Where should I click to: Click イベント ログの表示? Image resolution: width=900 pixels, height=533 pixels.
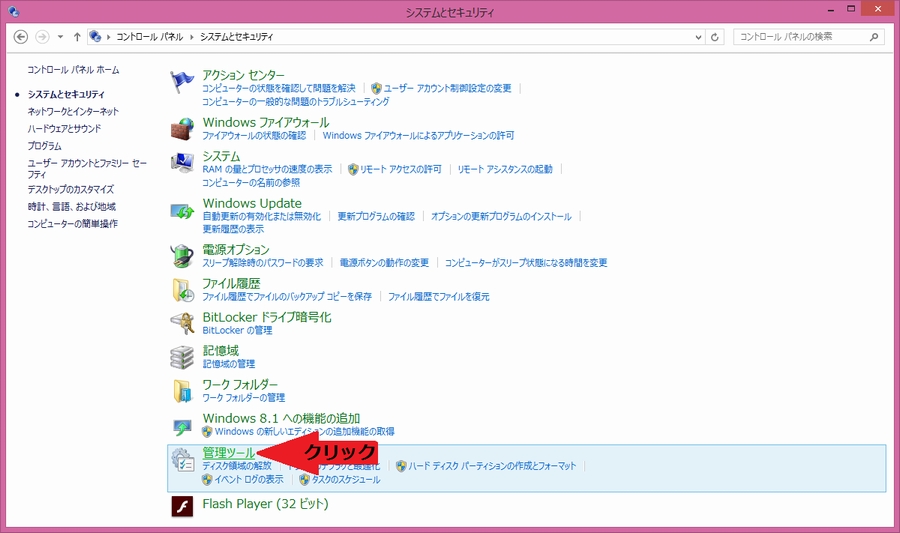pos(249,479)
